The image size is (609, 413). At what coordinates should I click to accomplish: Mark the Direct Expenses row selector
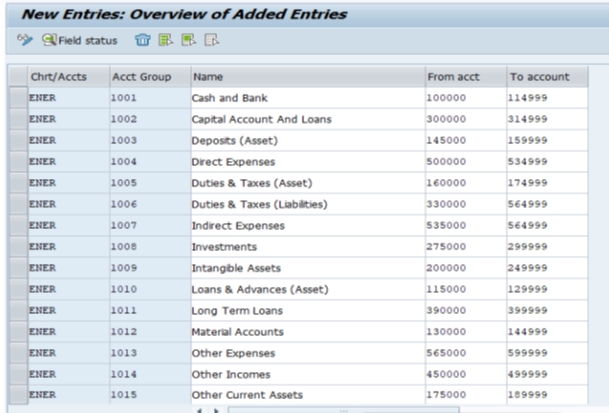click(x=18, y=162)
